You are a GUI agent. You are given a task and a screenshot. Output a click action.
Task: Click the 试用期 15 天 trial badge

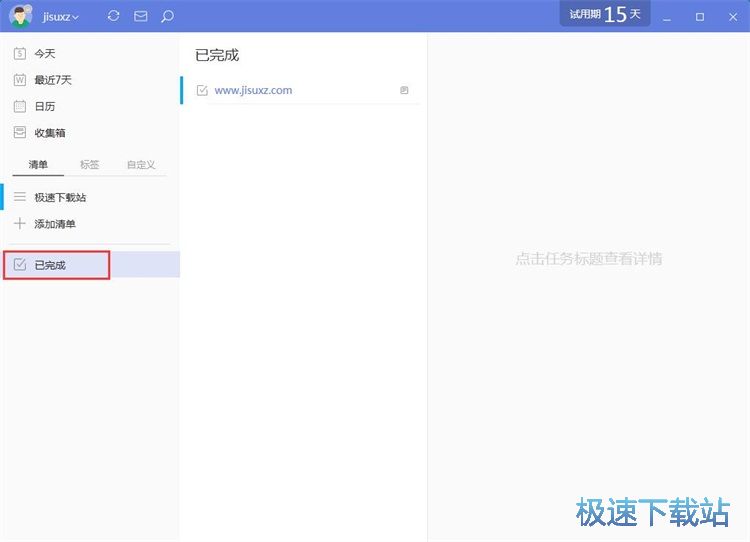[605, 14]
